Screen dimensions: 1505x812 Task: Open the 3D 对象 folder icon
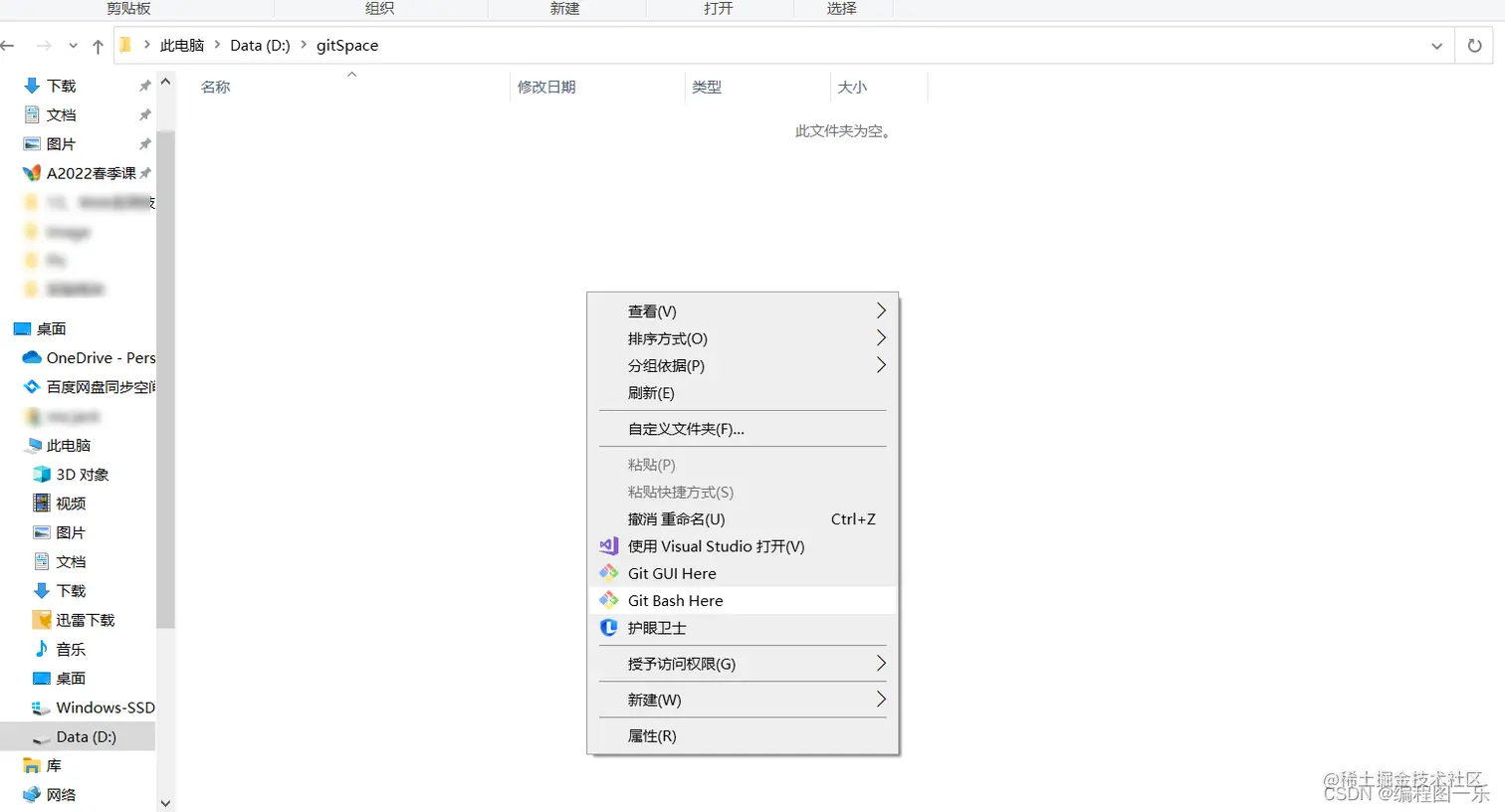click(x=42, y=475)
